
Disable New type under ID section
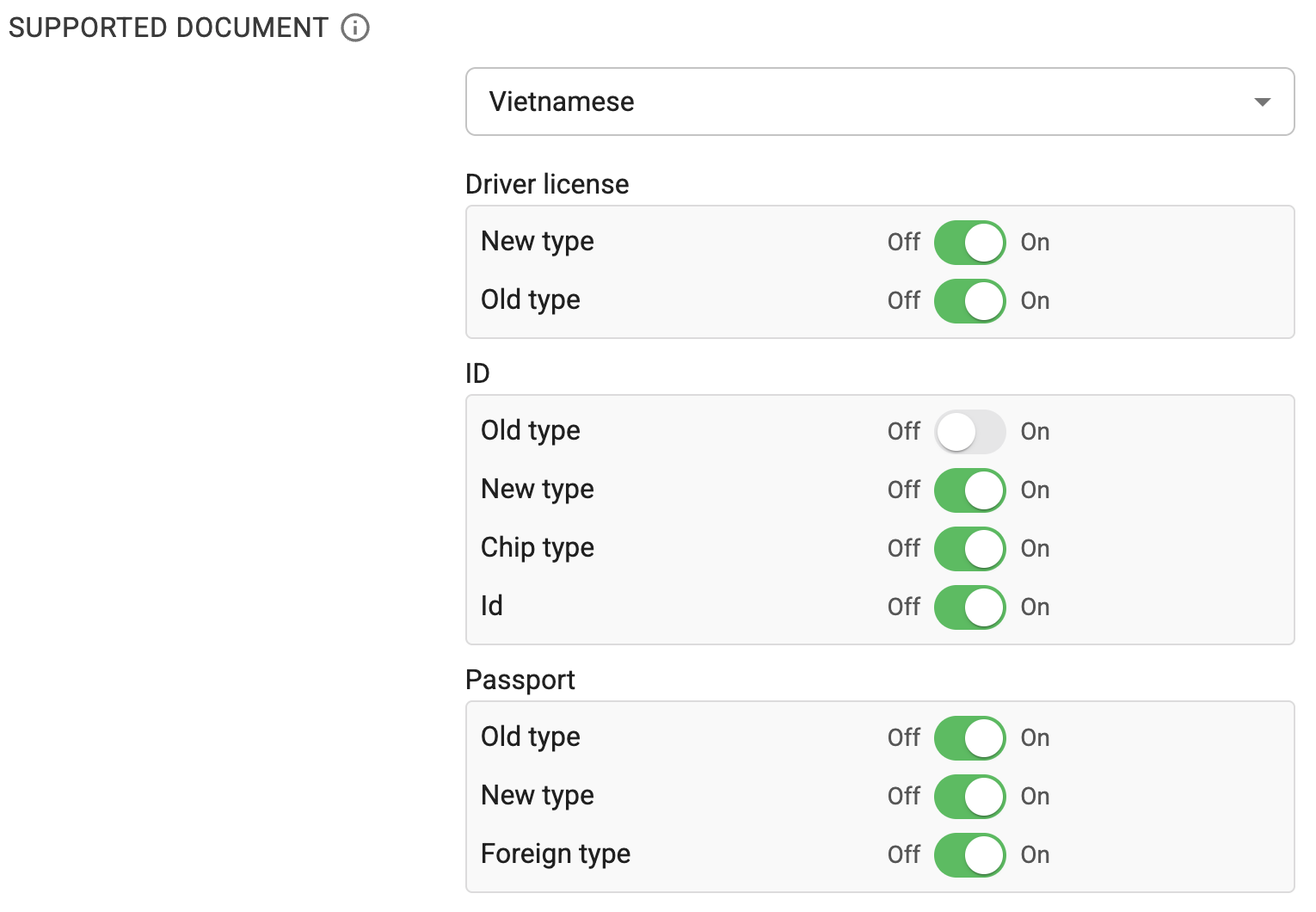969,490
